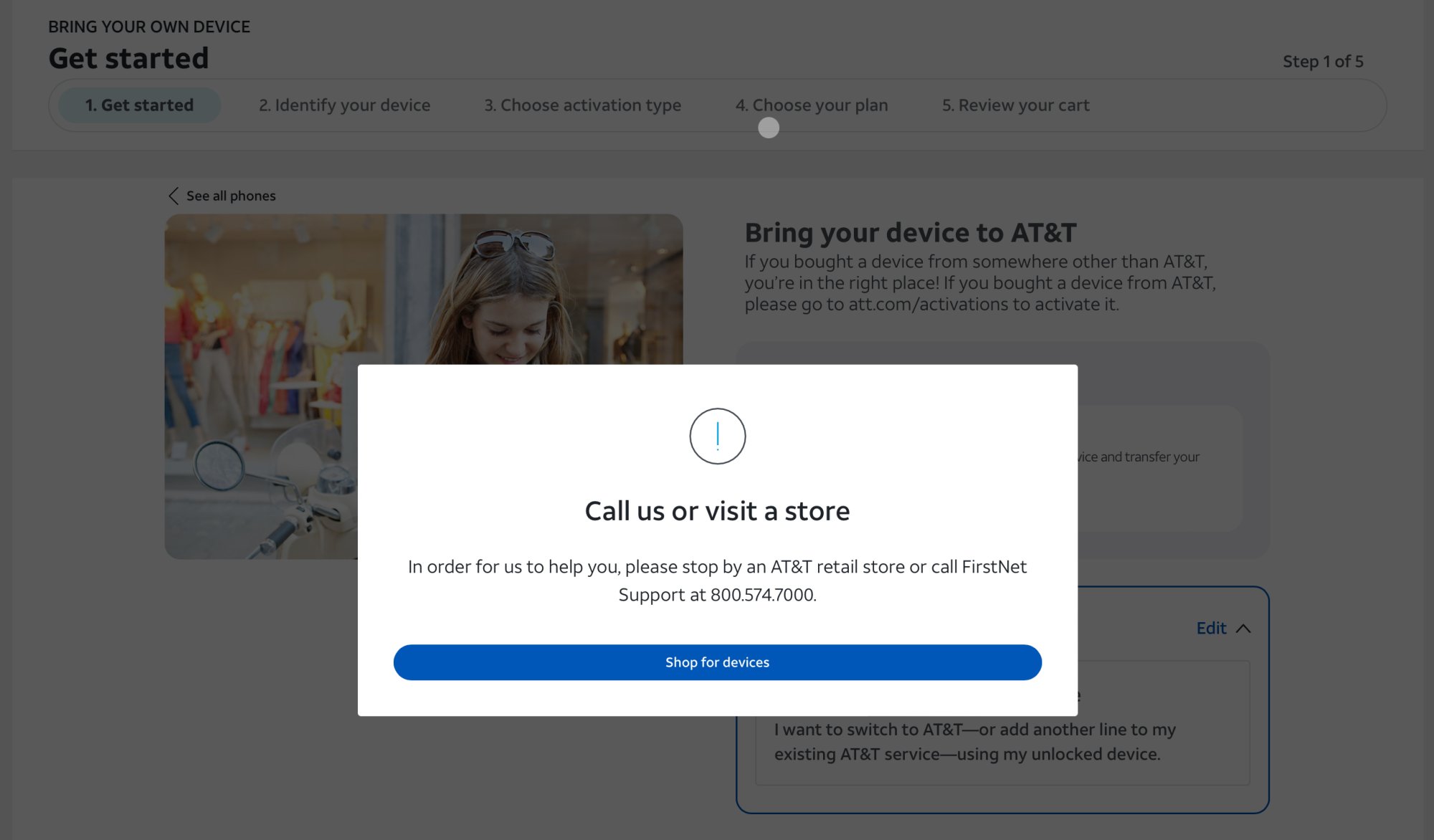Select the 1. Get started step
Viewport: 1434px width, 840px height.
pos(139,105)
